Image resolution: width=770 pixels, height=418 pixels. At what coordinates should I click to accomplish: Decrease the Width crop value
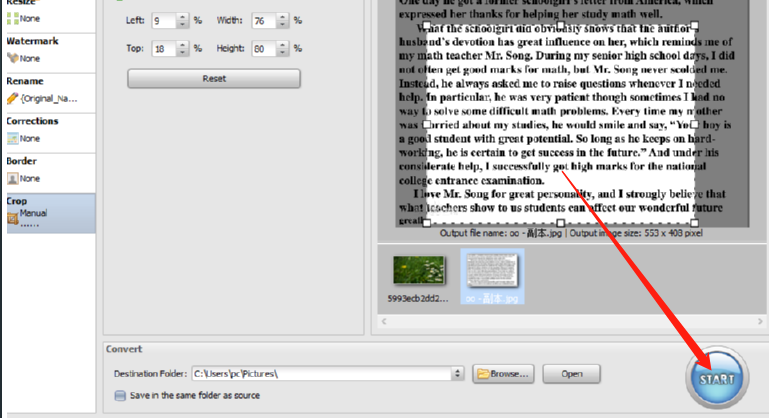282,25
